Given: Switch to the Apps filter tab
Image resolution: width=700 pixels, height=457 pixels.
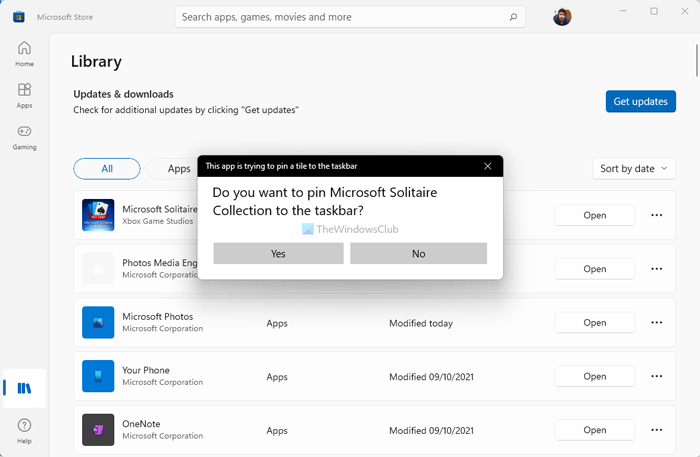Looking at the screenshot, I should (178, 169).
